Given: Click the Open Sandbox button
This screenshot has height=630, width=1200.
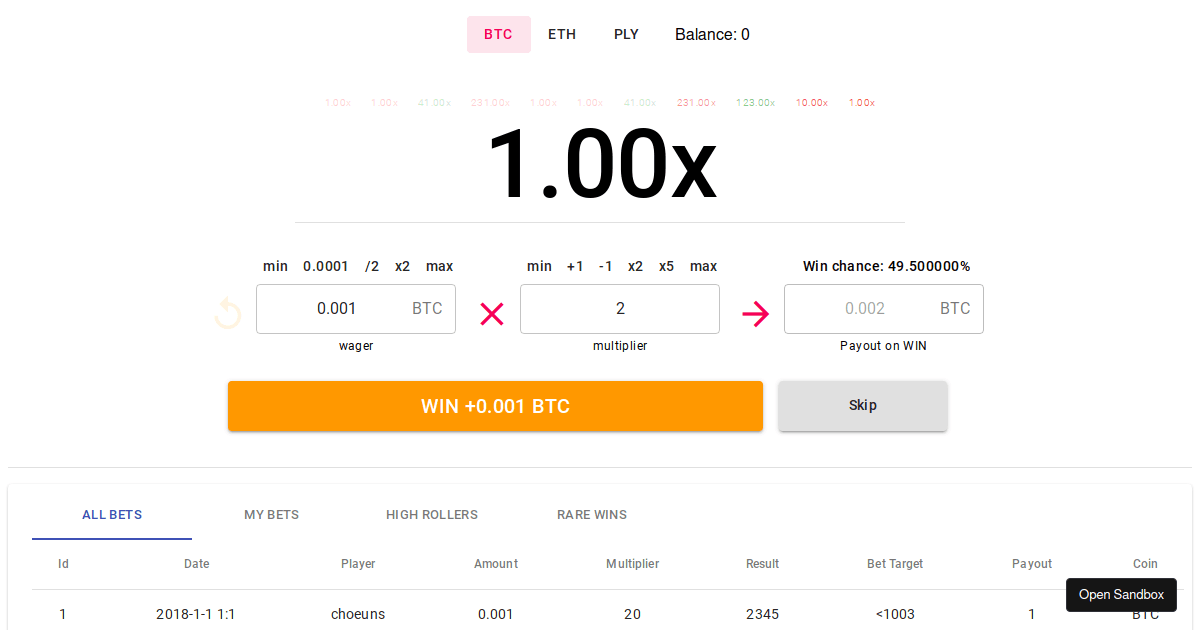Looking at the screenshot, I should (1121, 595).
